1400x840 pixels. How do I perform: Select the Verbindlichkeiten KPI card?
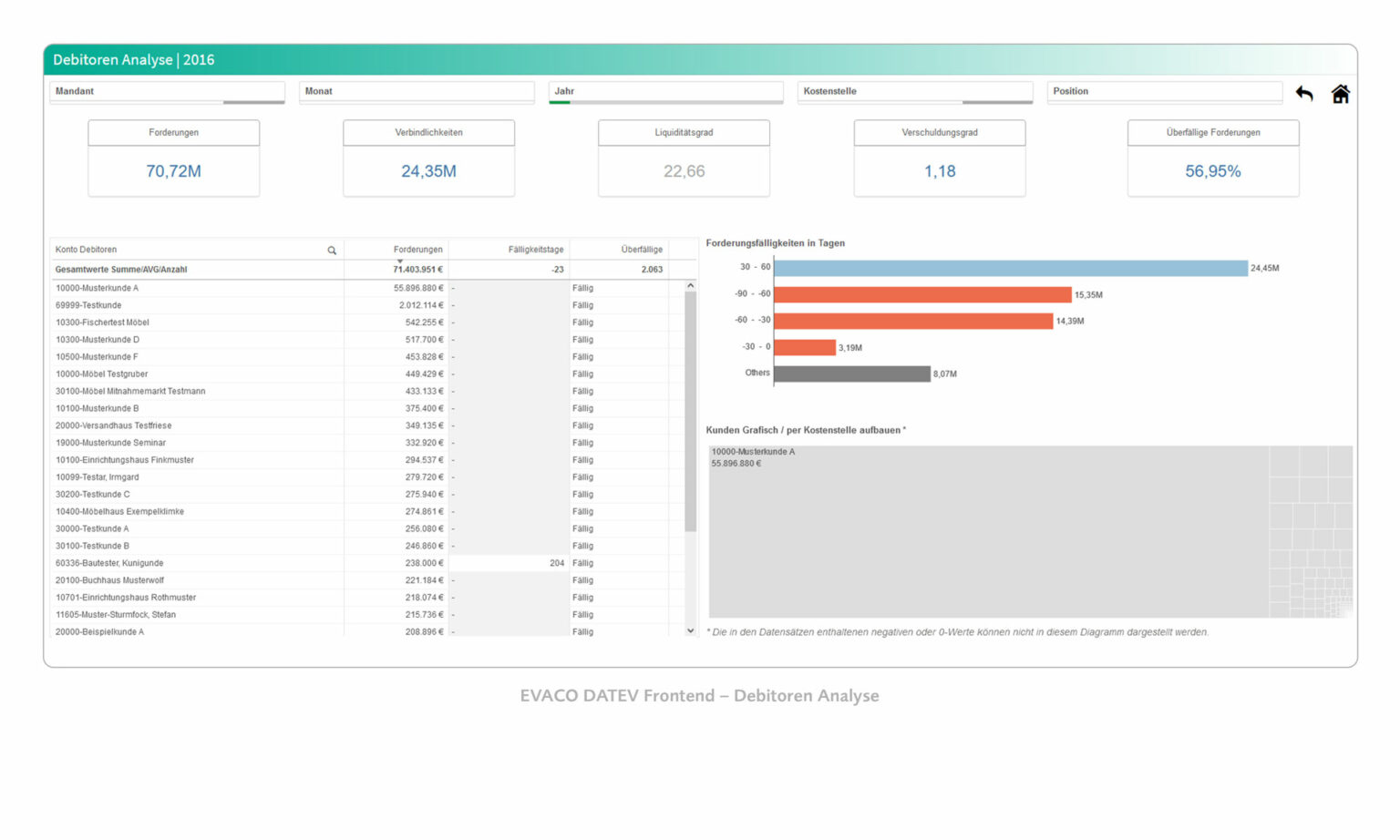tap(428, 157)
